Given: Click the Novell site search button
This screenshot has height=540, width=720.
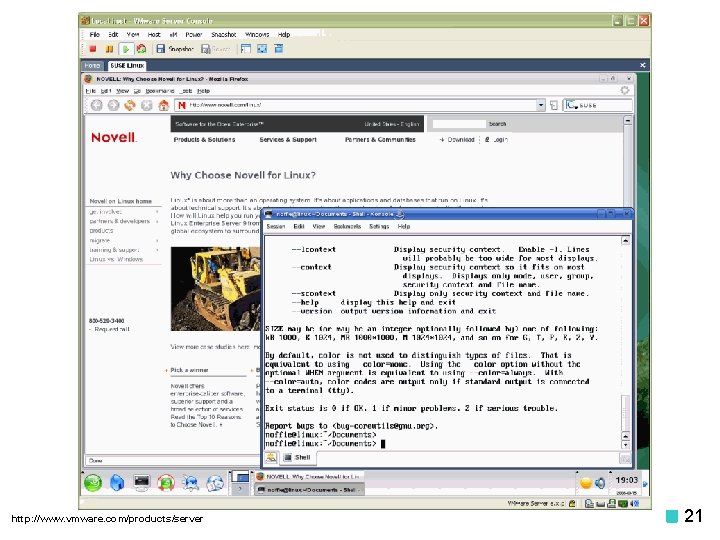Looking at the screenshot, I should (497, 124).
